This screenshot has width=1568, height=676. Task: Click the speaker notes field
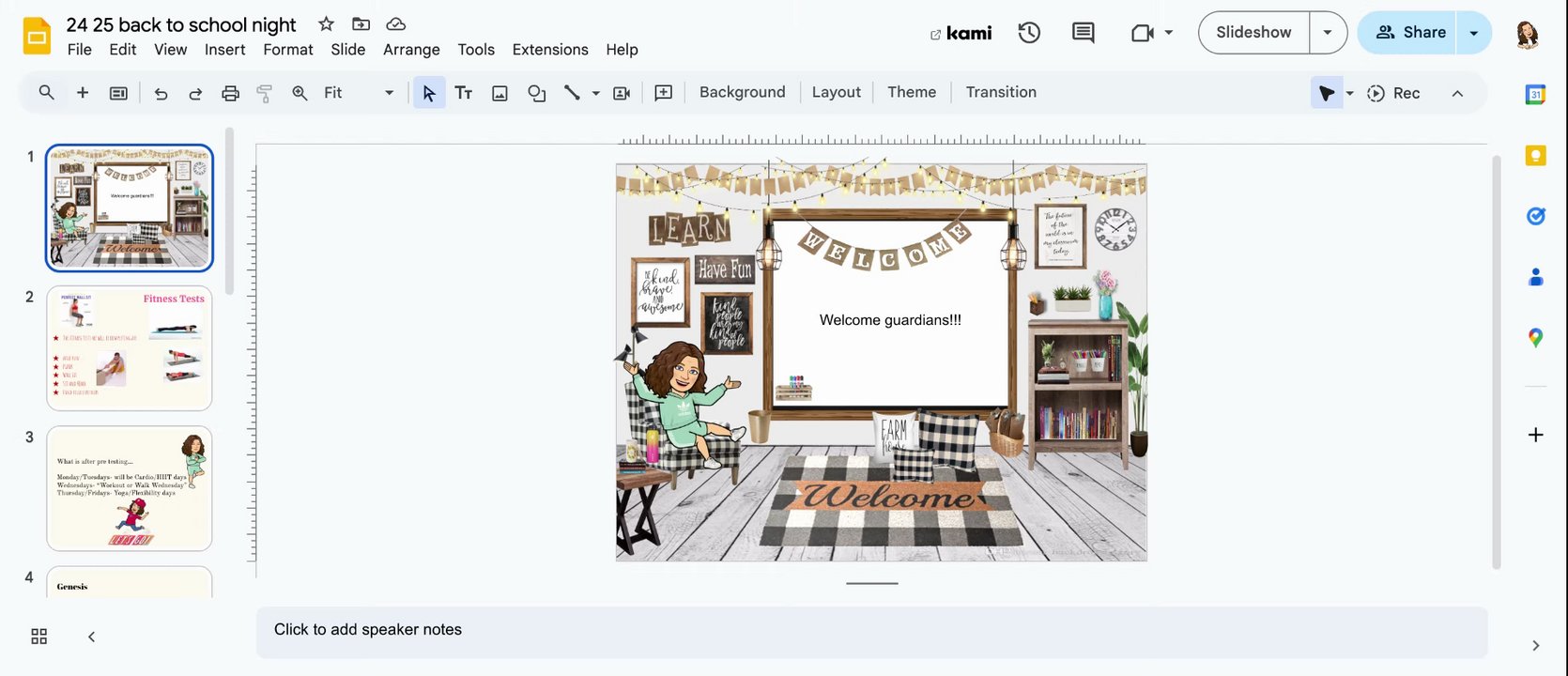[x=871, y=632]
